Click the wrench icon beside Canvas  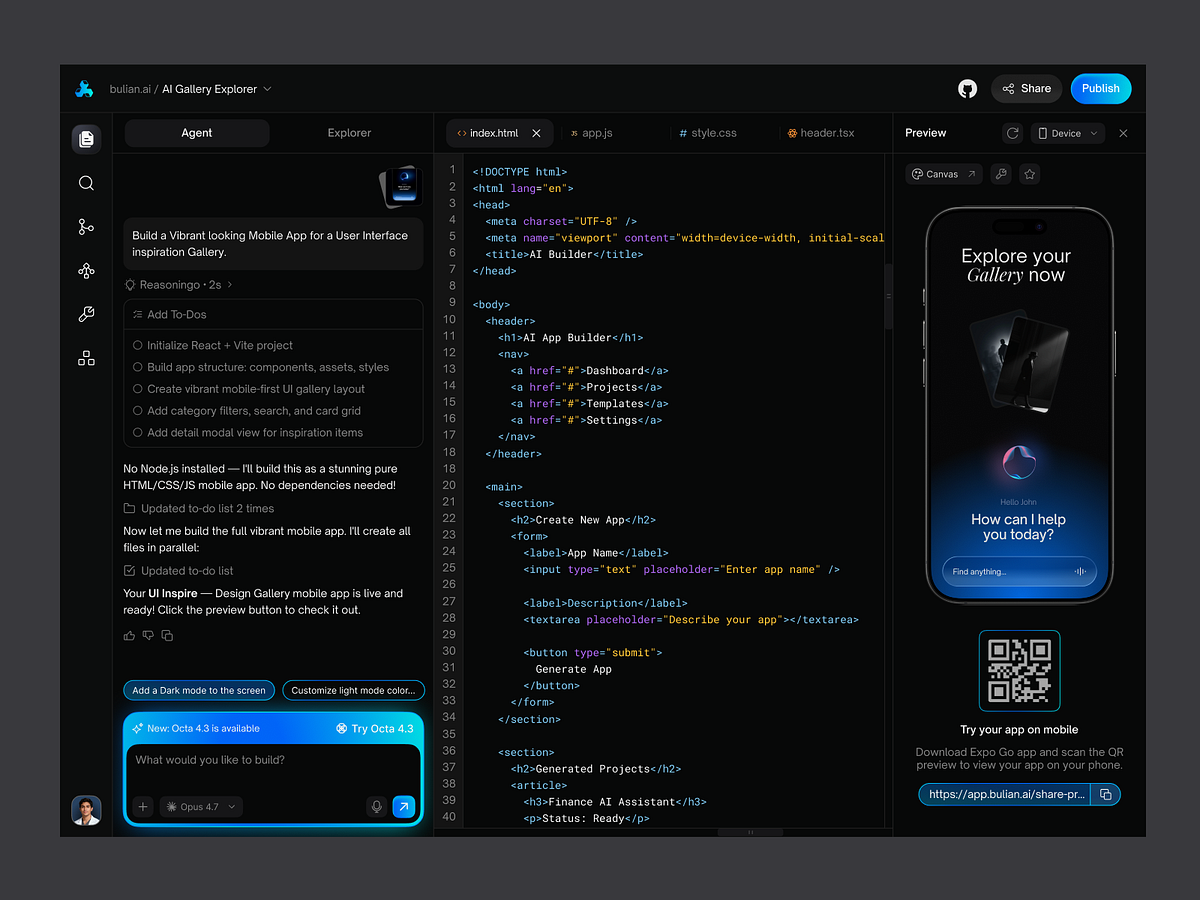1001,174
